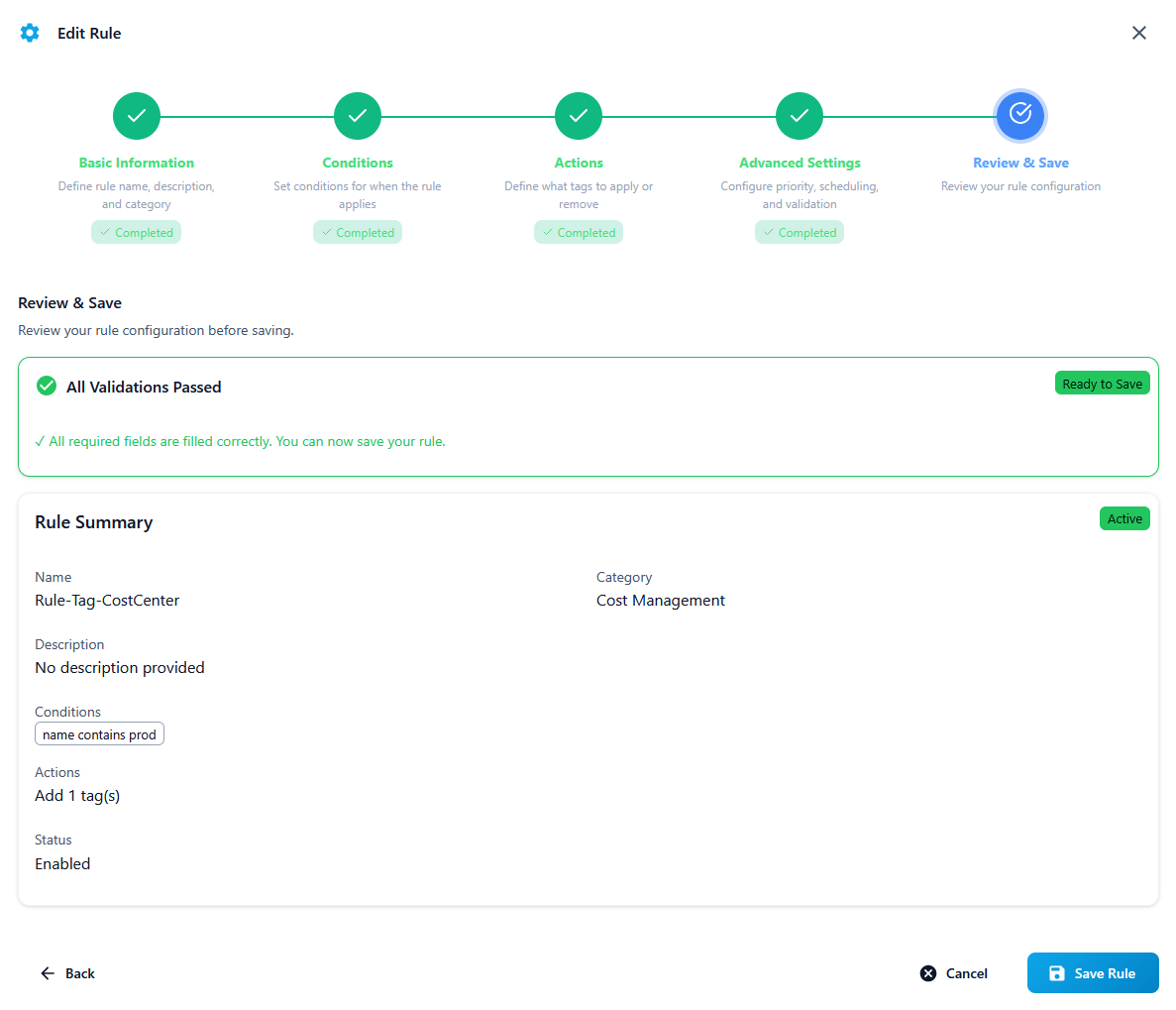The image size is (1176, 1010).
Task: Select the Actions step checkmark icon
Action: 579,115
